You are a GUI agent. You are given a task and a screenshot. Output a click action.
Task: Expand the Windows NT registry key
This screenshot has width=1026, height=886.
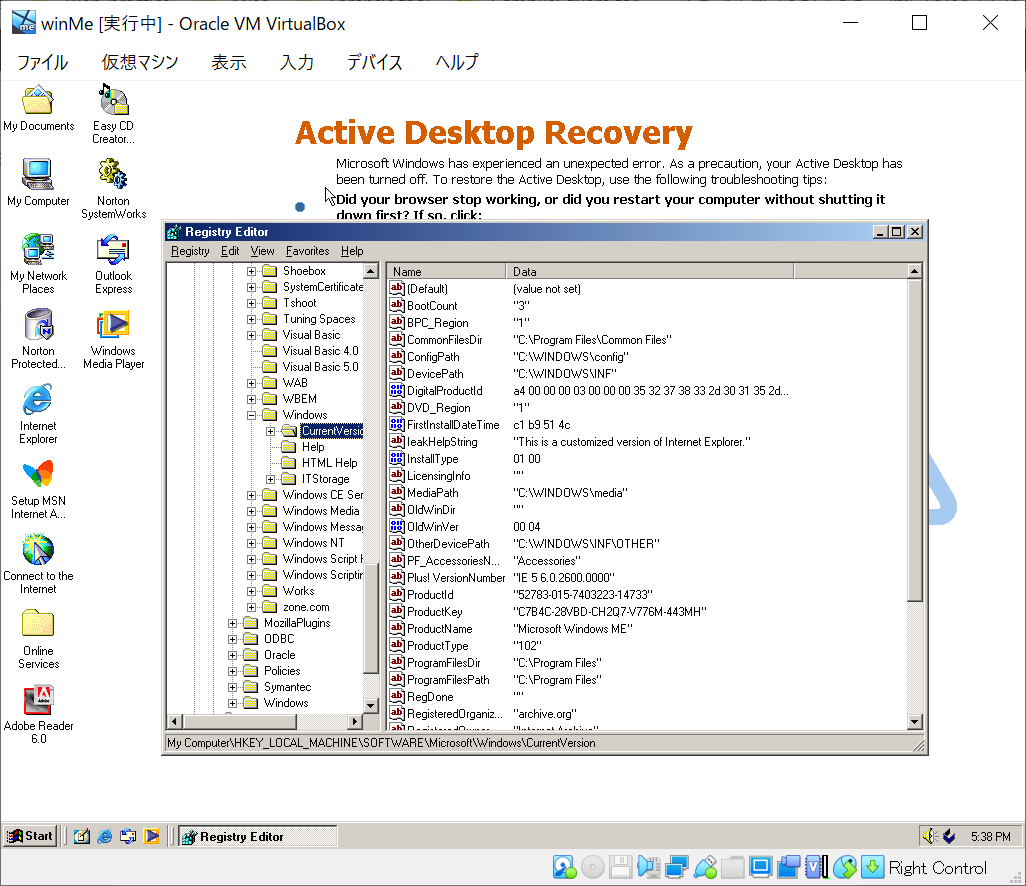(251, 543)
